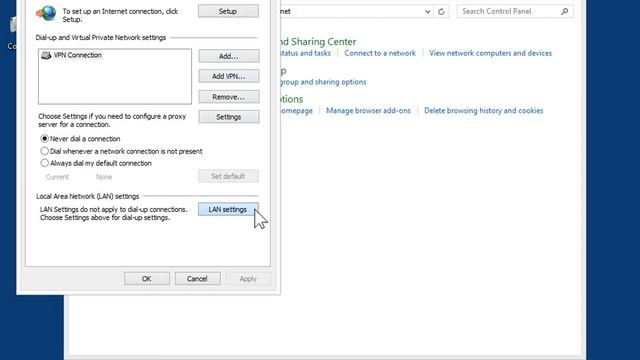Click the Add VPN... button
This screenshot has width=640, height=360.
click(229, 76)
